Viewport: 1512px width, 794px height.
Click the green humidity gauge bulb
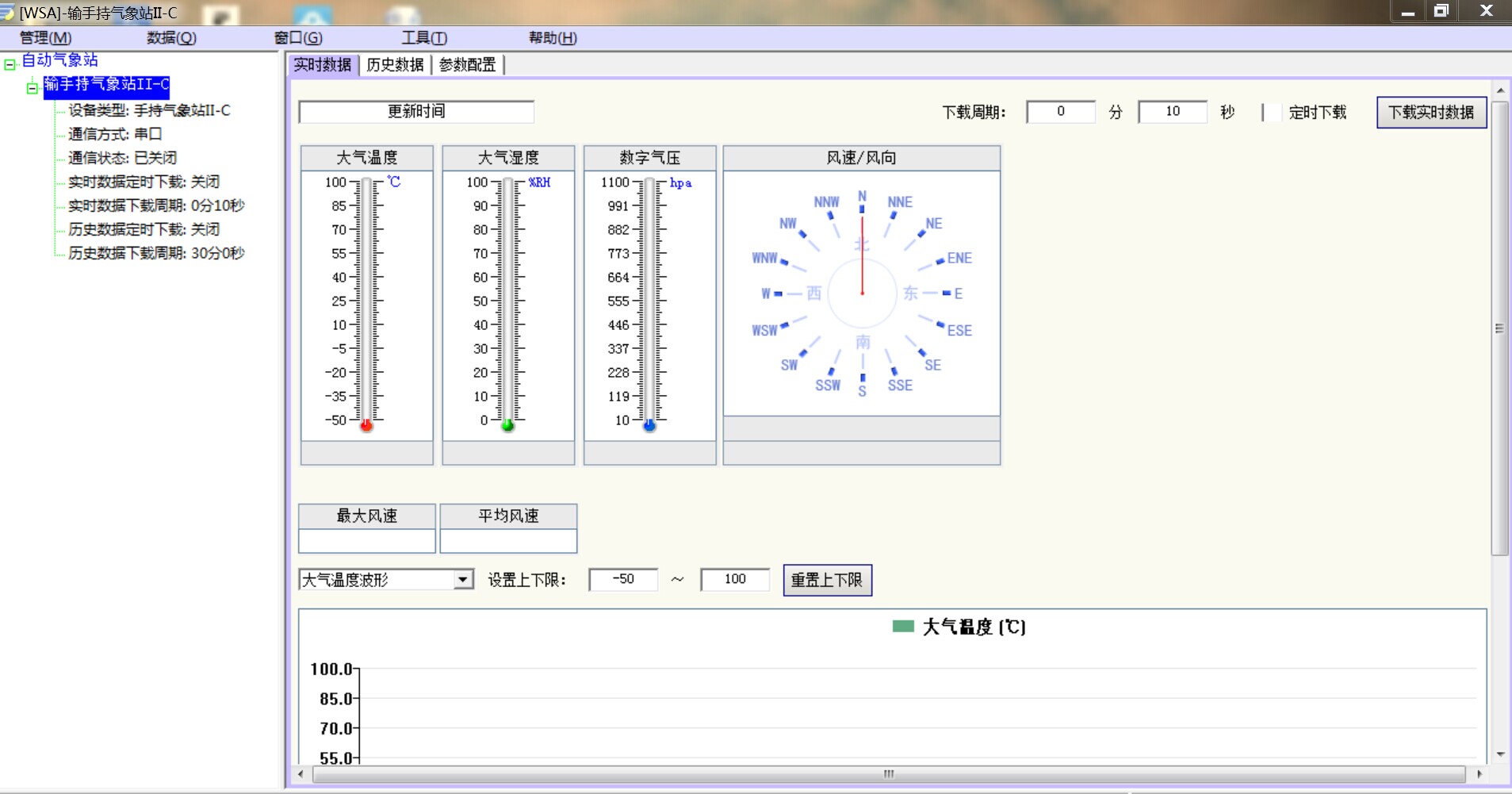508,426
